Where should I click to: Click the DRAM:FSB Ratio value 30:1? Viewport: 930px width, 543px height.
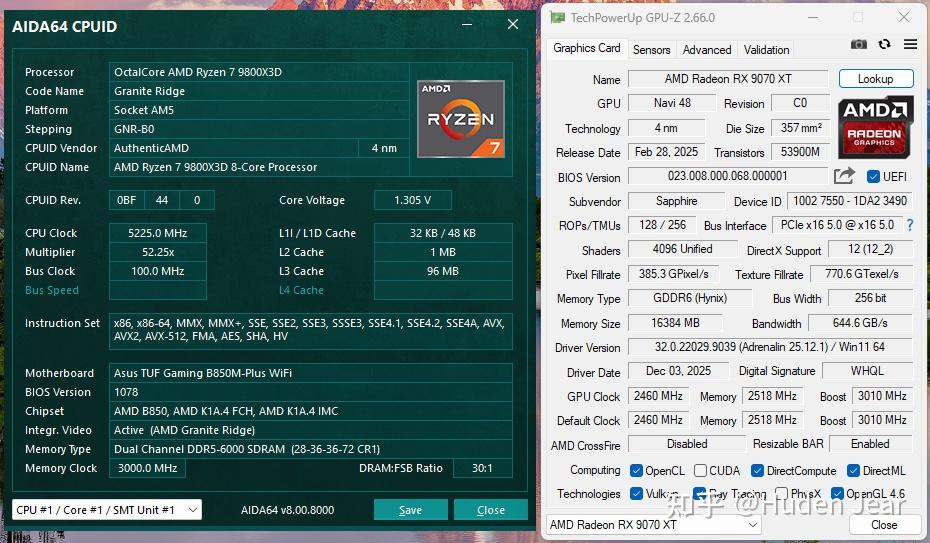coord(482,468)
